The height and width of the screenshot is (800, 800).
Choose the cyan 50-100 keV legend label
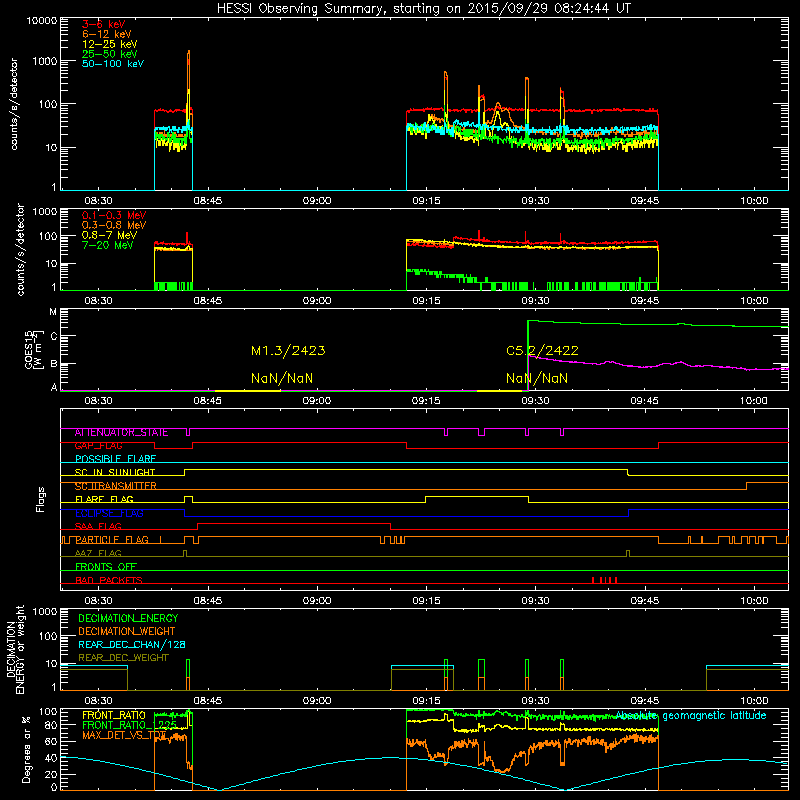pos(113,64)
